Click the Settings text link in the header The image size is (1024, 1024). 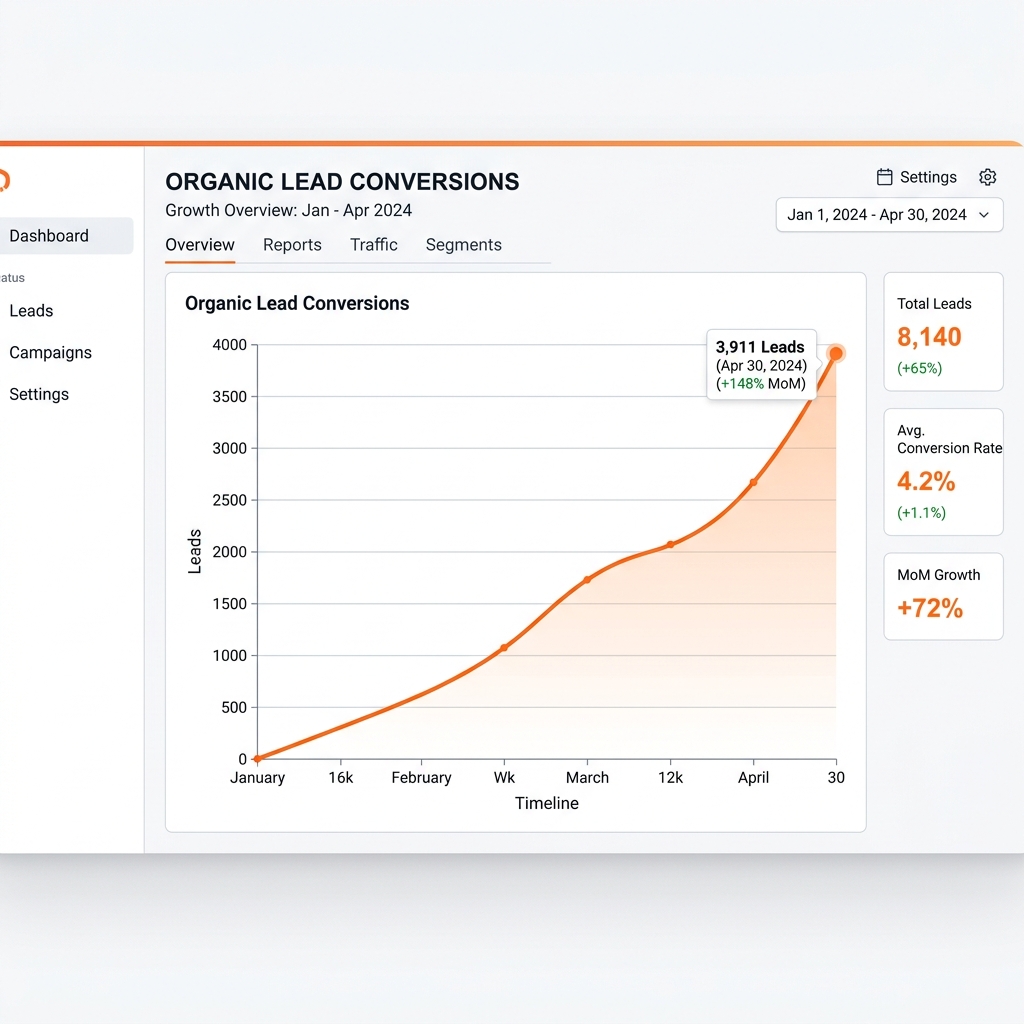click(928, 177)
